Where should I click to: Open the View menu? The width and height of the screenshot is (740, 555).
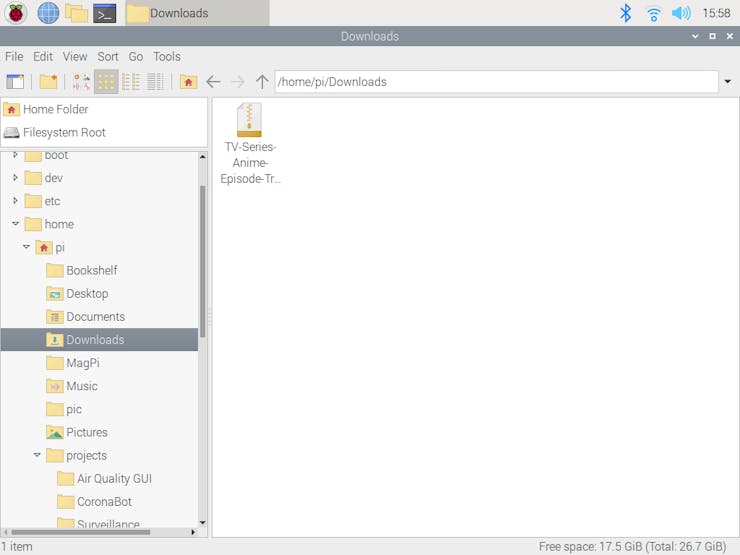coord(75,57)
